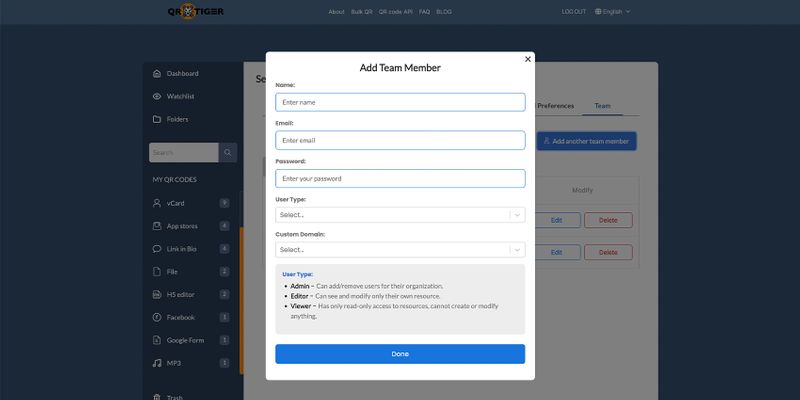Screen dimensions: 800x400
Task: Open Bulk QR from the top navigation
Action: click(x=362, y=12)
